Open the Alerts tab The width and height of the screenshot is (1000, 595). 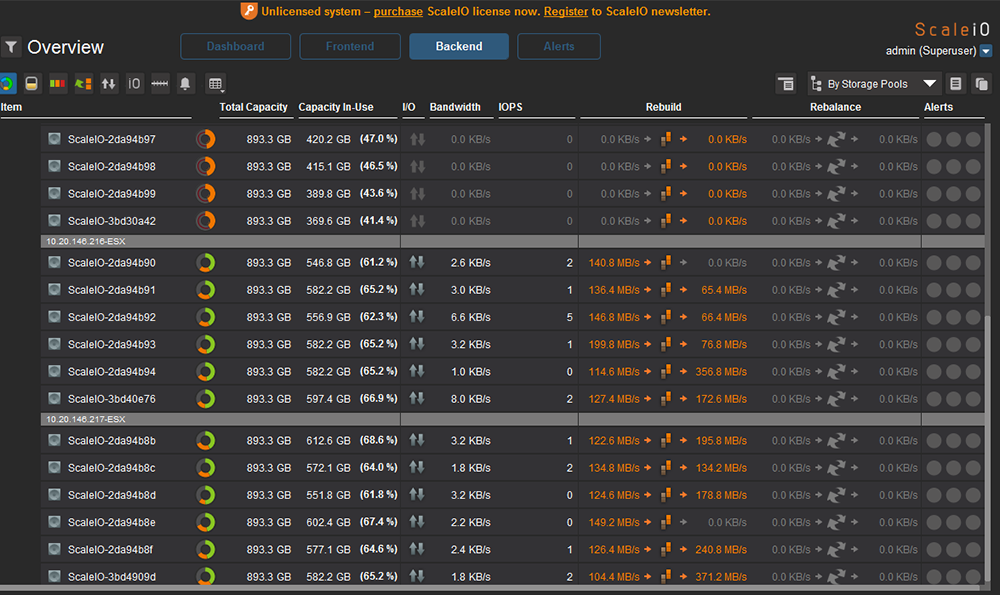(x=559, y=47)
